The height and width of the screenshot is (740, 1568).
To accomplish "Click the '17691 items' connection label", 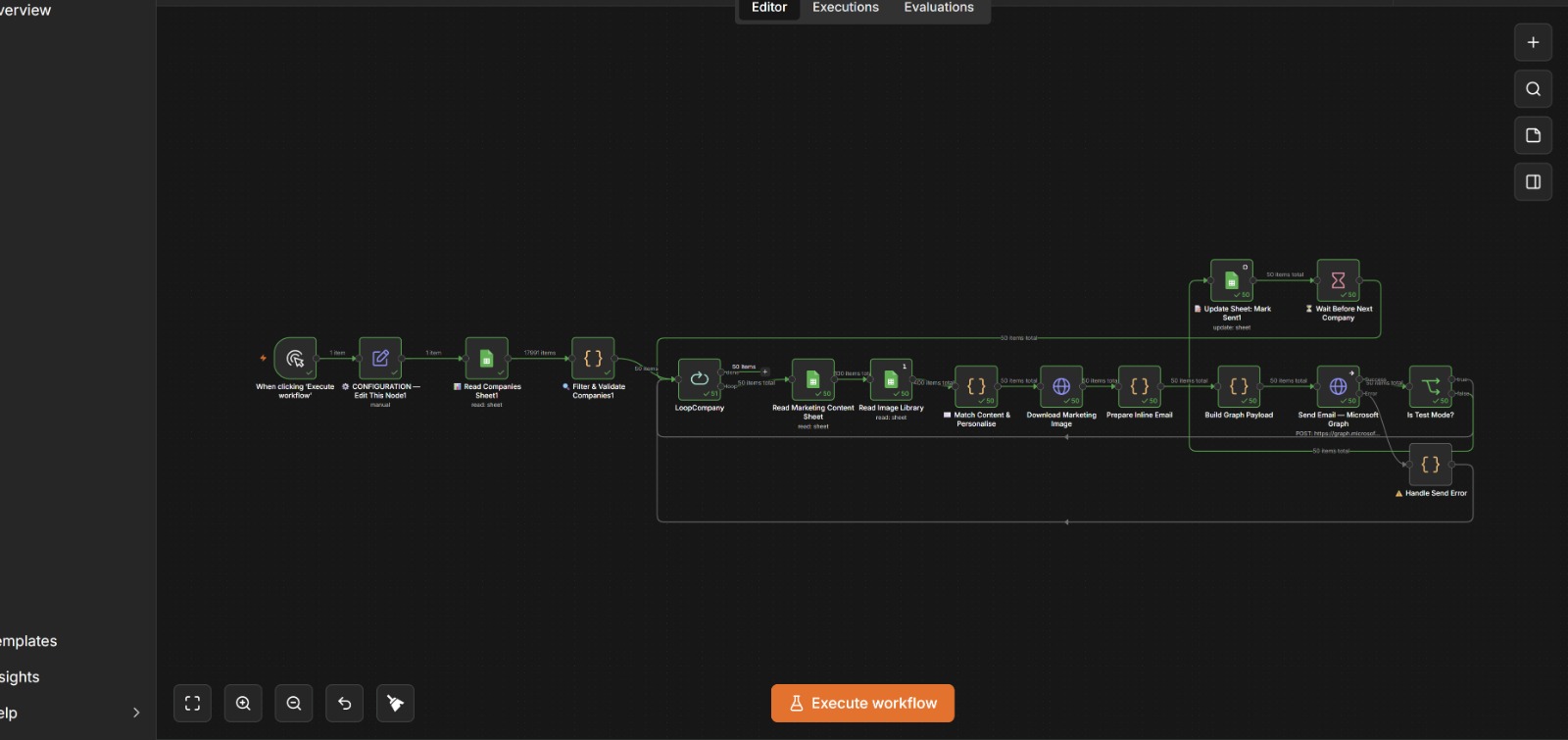I will tap(539, 353).
